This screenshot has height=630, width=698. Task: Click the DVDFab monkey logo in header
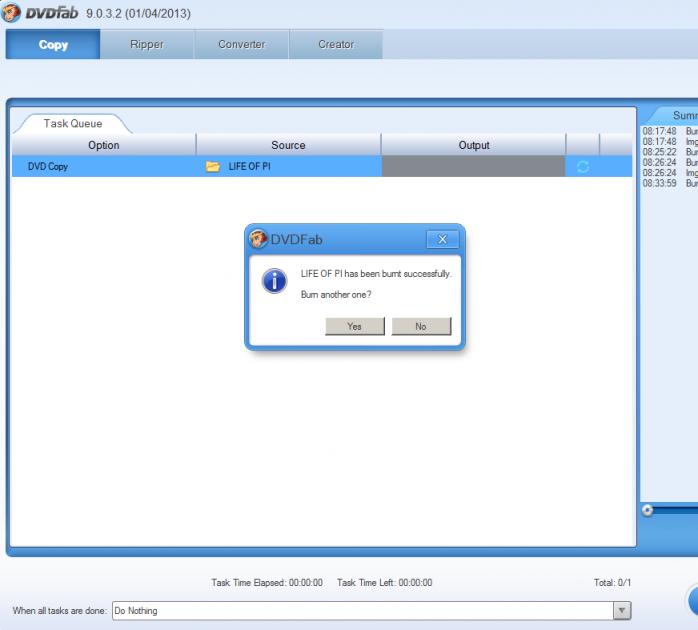tap(11, 12)
